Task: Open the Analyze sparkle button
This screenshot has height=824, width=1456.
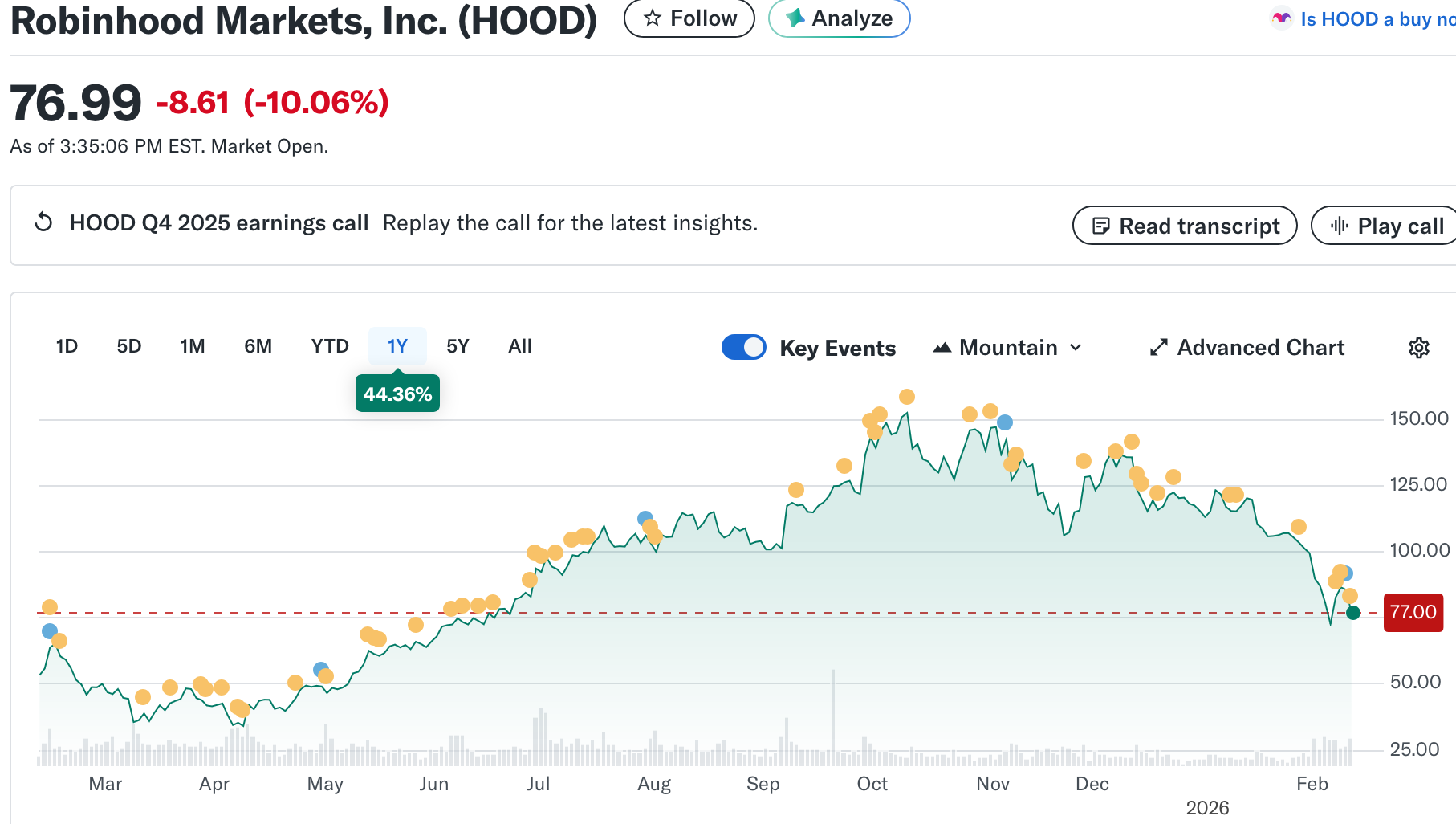Action: coord(839,18)
